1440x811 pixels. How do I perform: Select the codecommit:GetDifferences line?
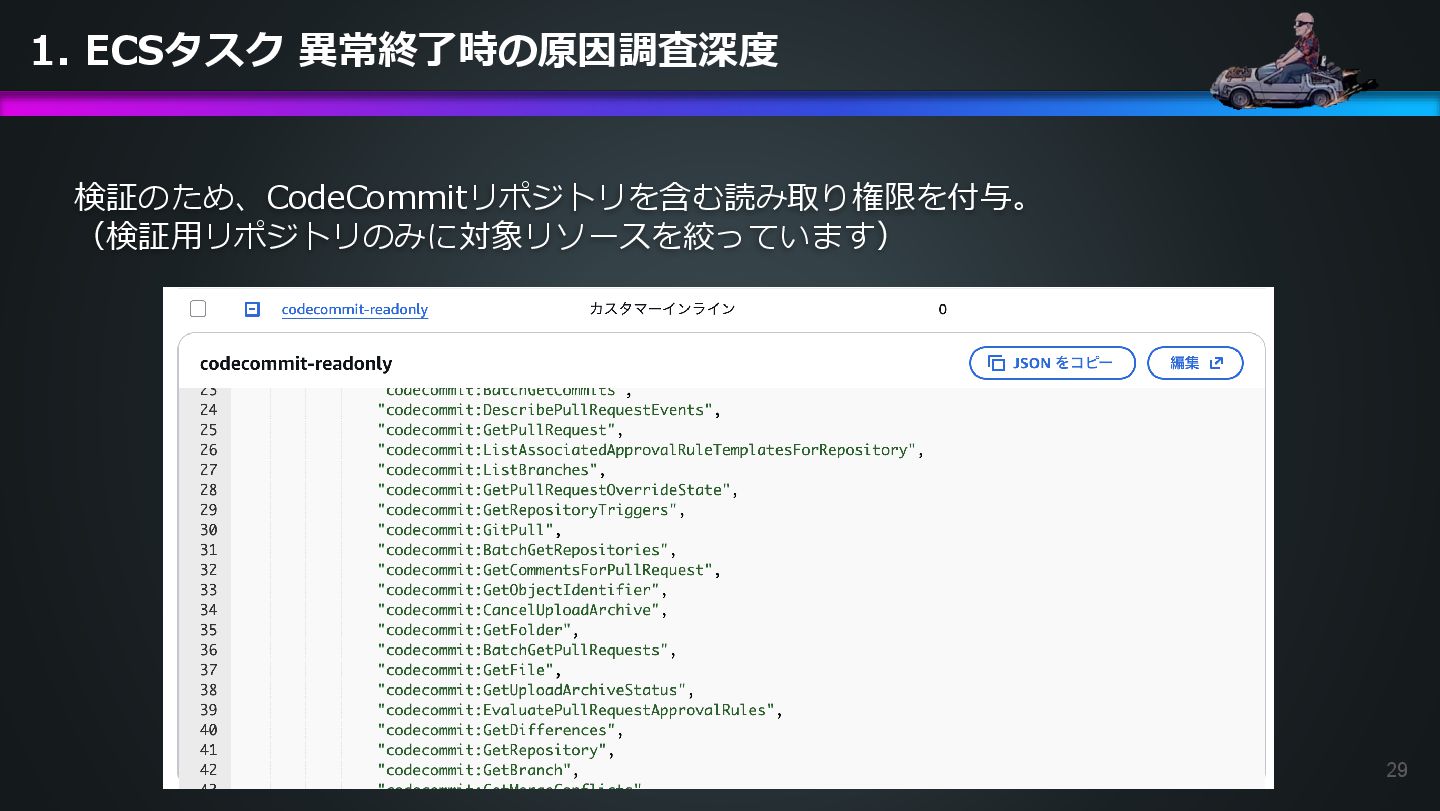(498, 730)
